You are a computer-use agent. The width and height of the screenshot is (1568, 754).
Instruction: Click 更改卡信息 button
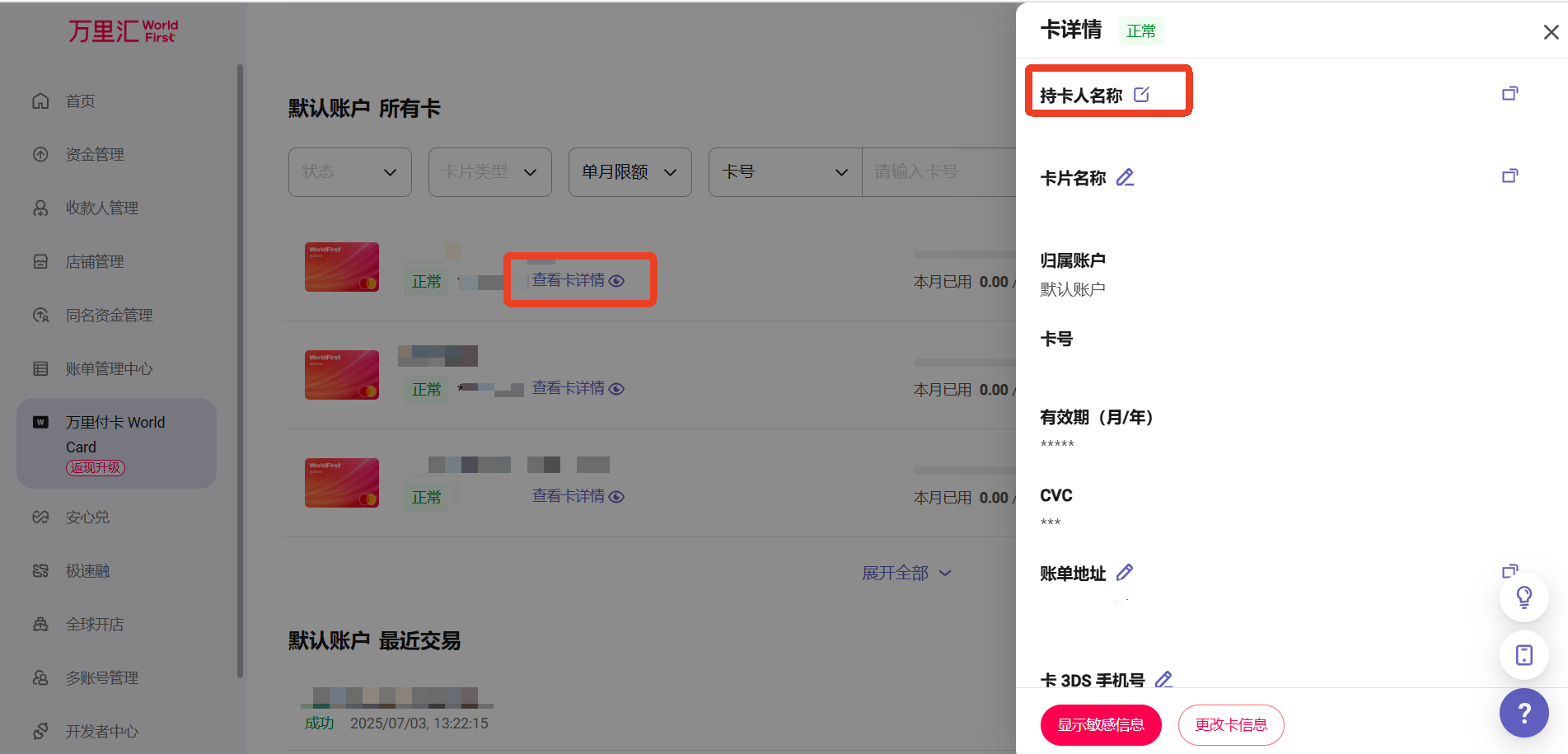point(1231,725)
